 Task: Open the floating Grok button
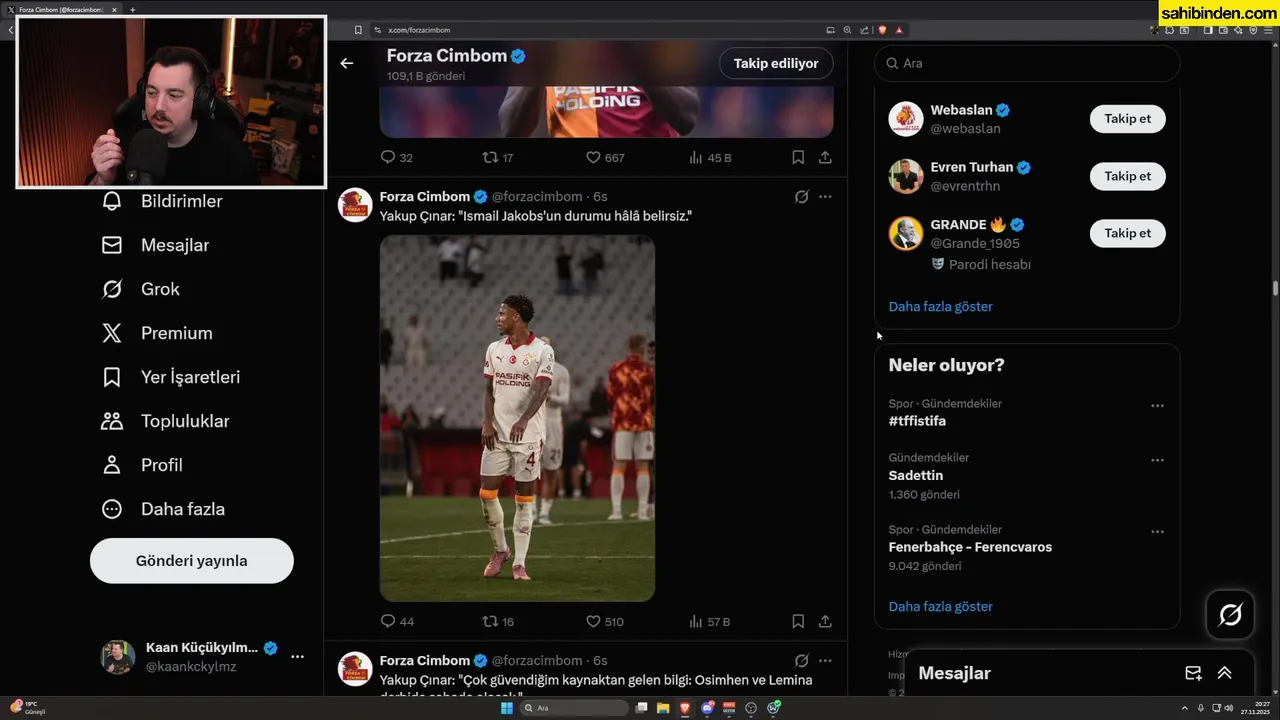click(x=1231, y=615)
